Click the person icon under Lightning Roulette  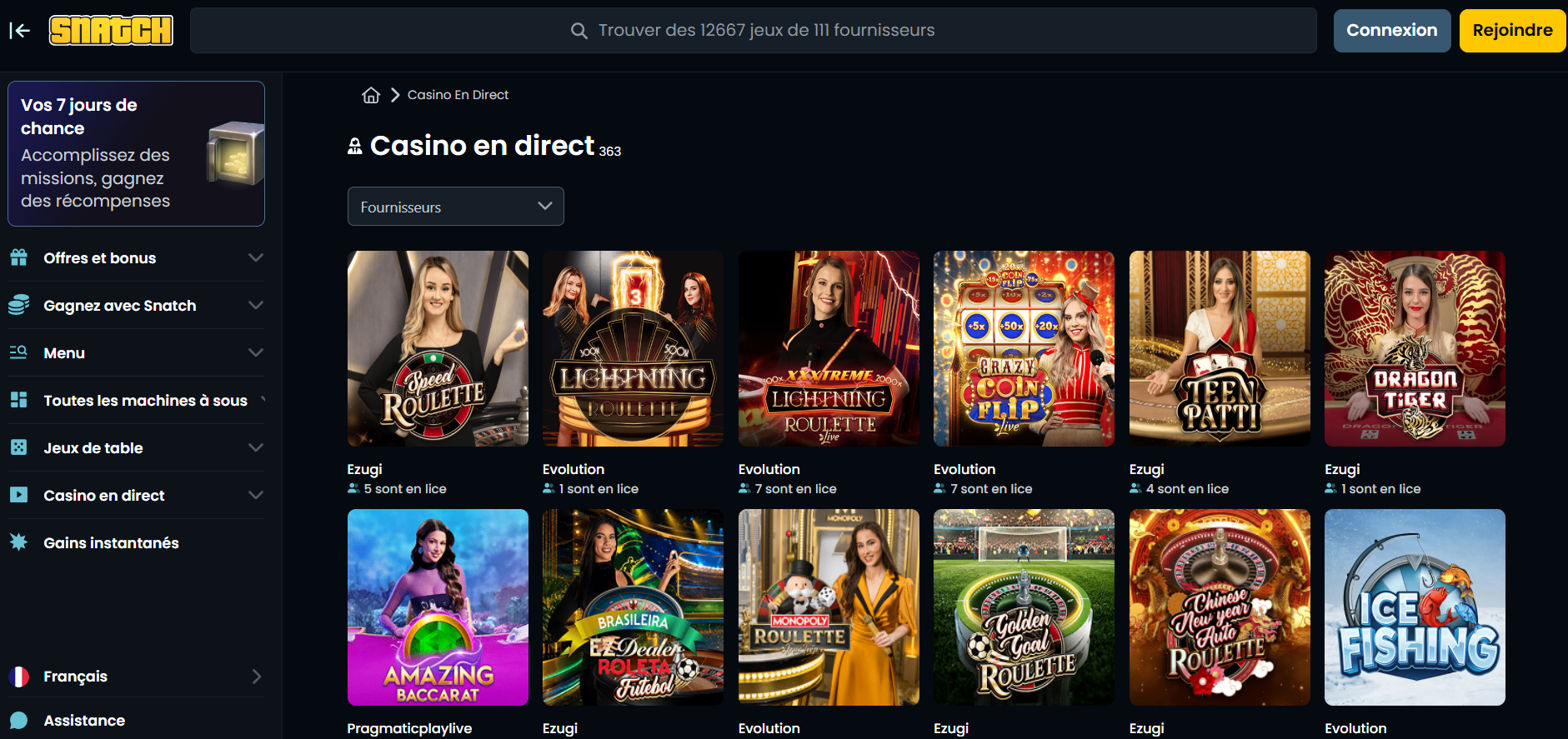(x=549, y=488)
